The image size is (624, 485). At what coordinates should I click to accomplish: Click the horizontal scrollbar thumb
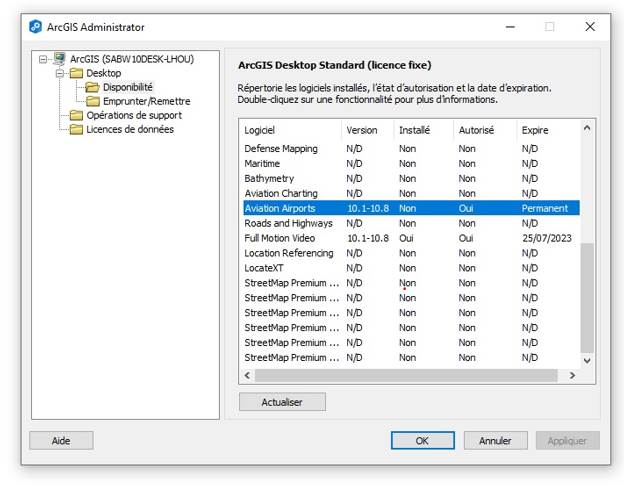406,375
